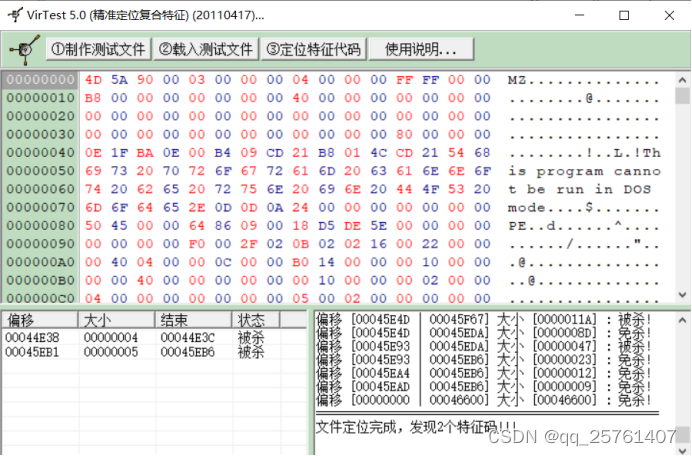Click the 结束 column header

193,320
